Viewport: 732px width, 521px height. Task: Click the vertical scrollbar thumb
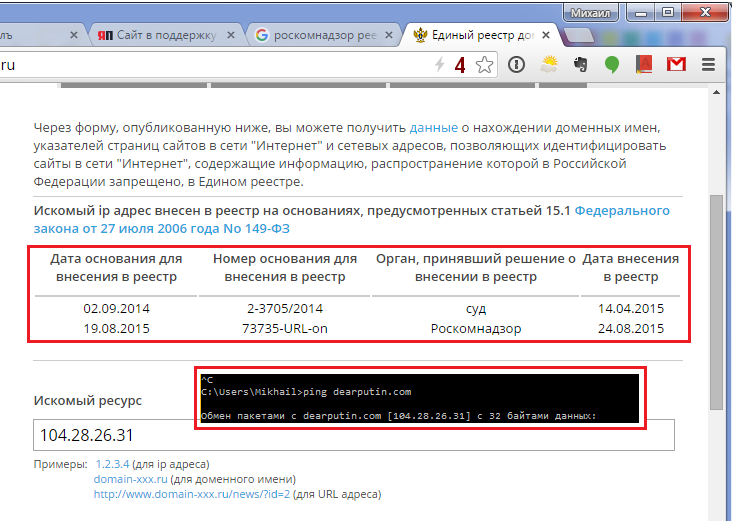tap(716, 303)
